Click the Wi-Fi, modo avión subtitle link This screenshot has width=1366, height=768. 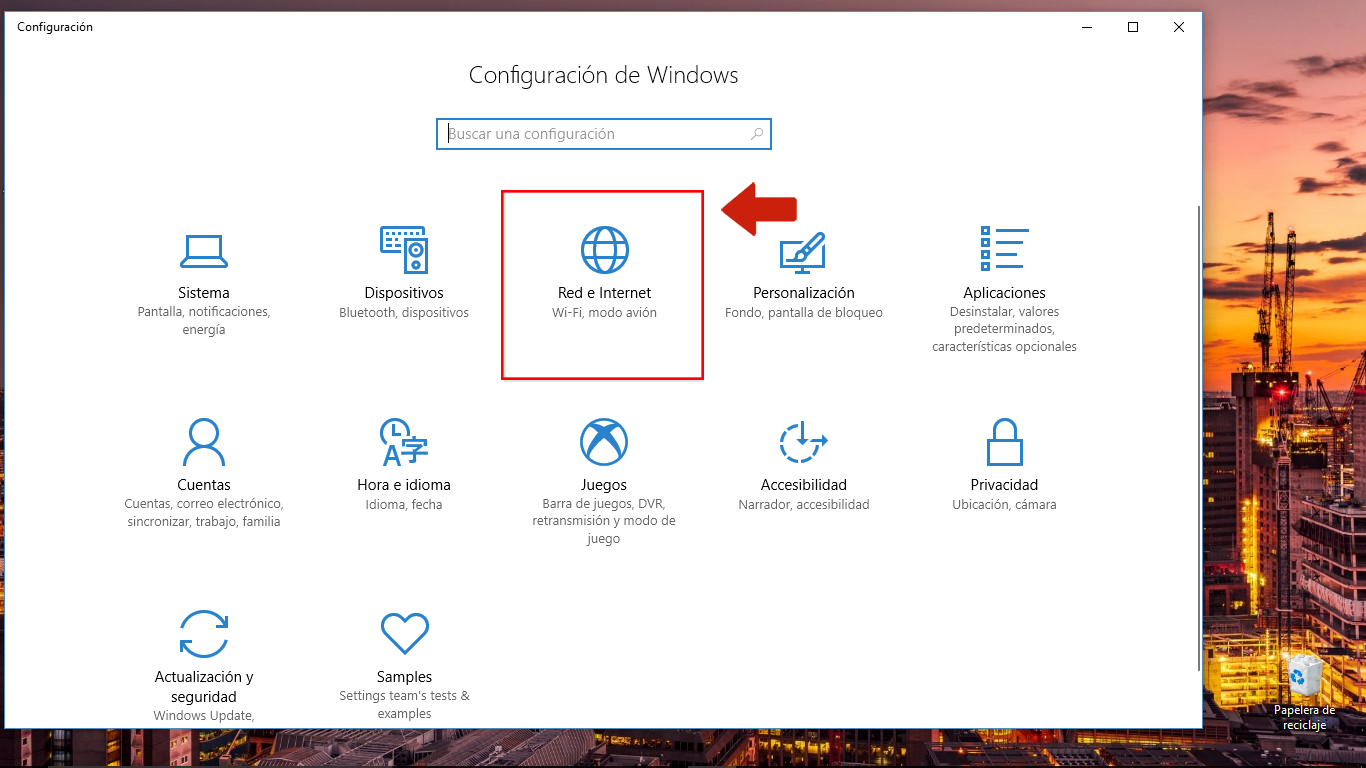coord(602,312)
